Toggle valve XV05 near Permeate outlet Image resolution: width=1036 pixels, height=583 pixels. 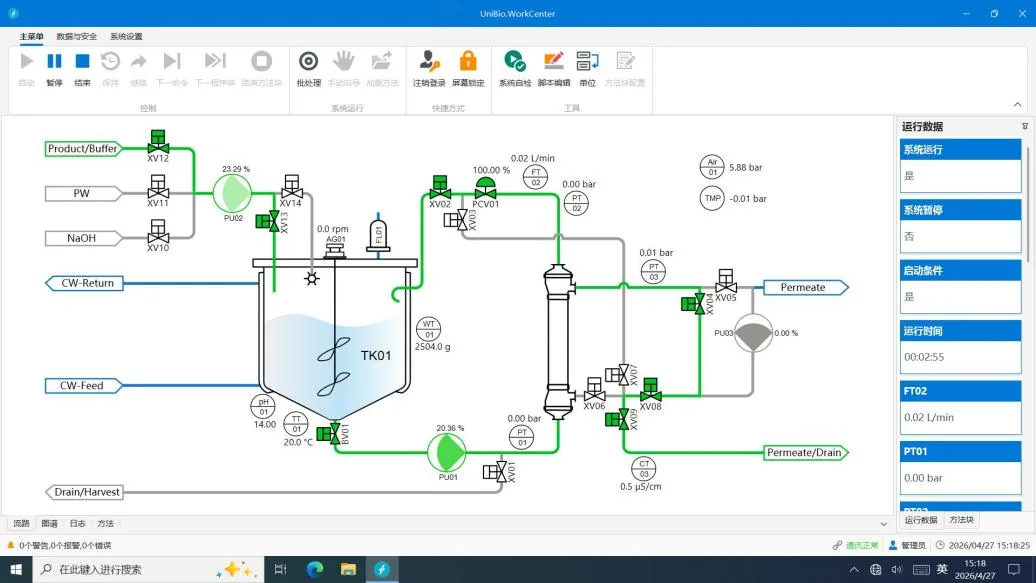pos(725,281)
